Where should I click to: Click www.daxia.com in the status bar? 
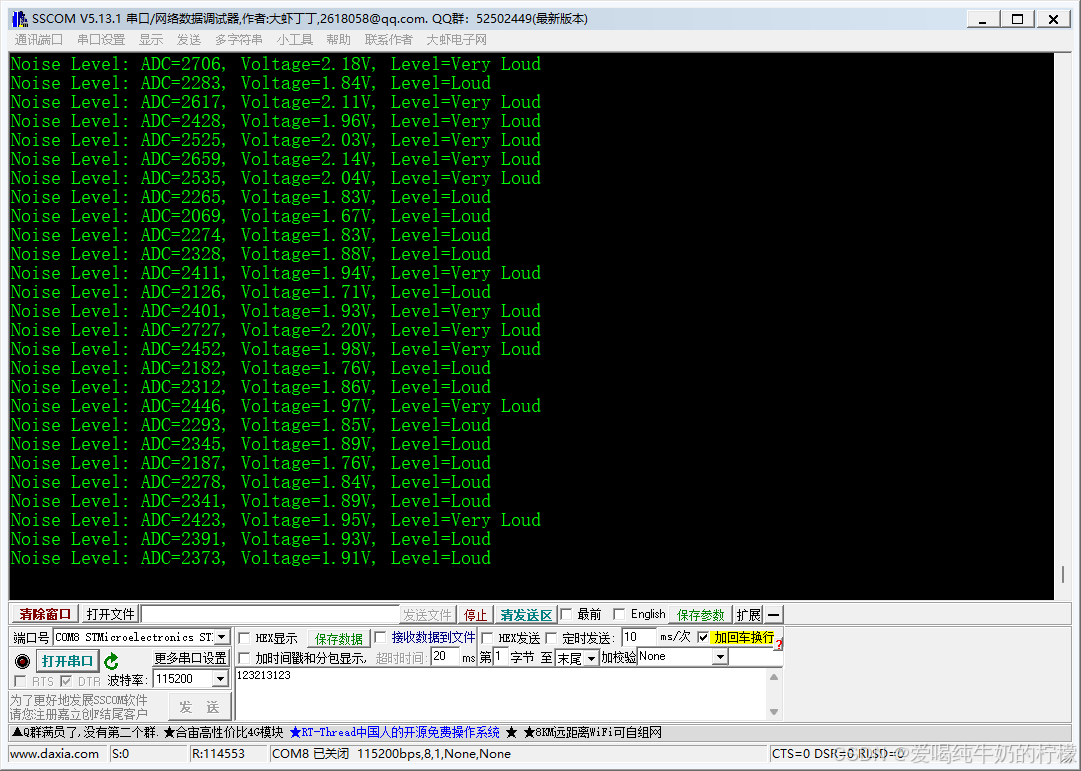[54, 754]
